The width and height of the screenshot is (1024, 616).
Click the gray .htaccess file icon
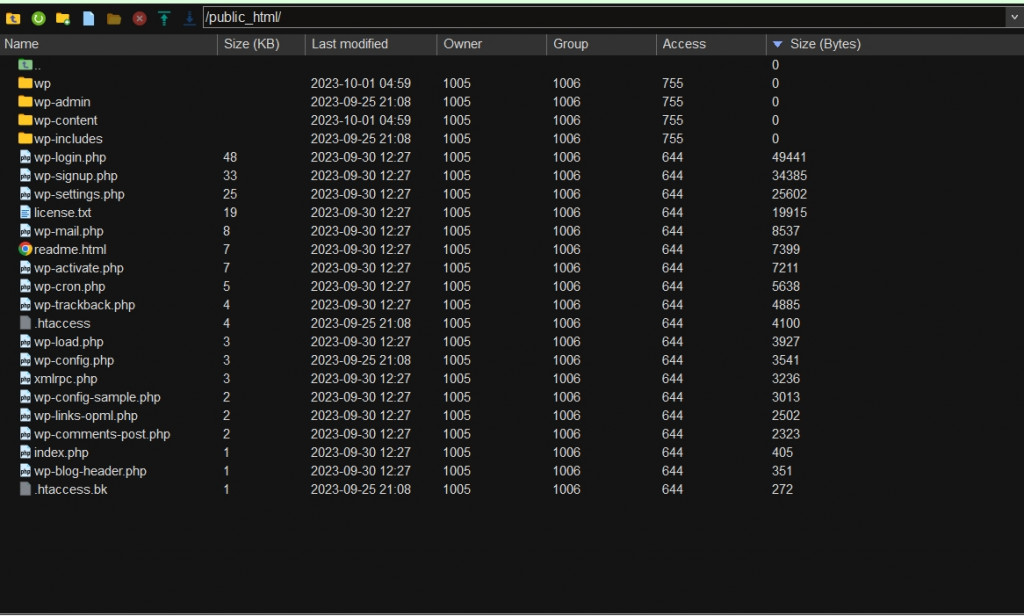coord(25,323)
